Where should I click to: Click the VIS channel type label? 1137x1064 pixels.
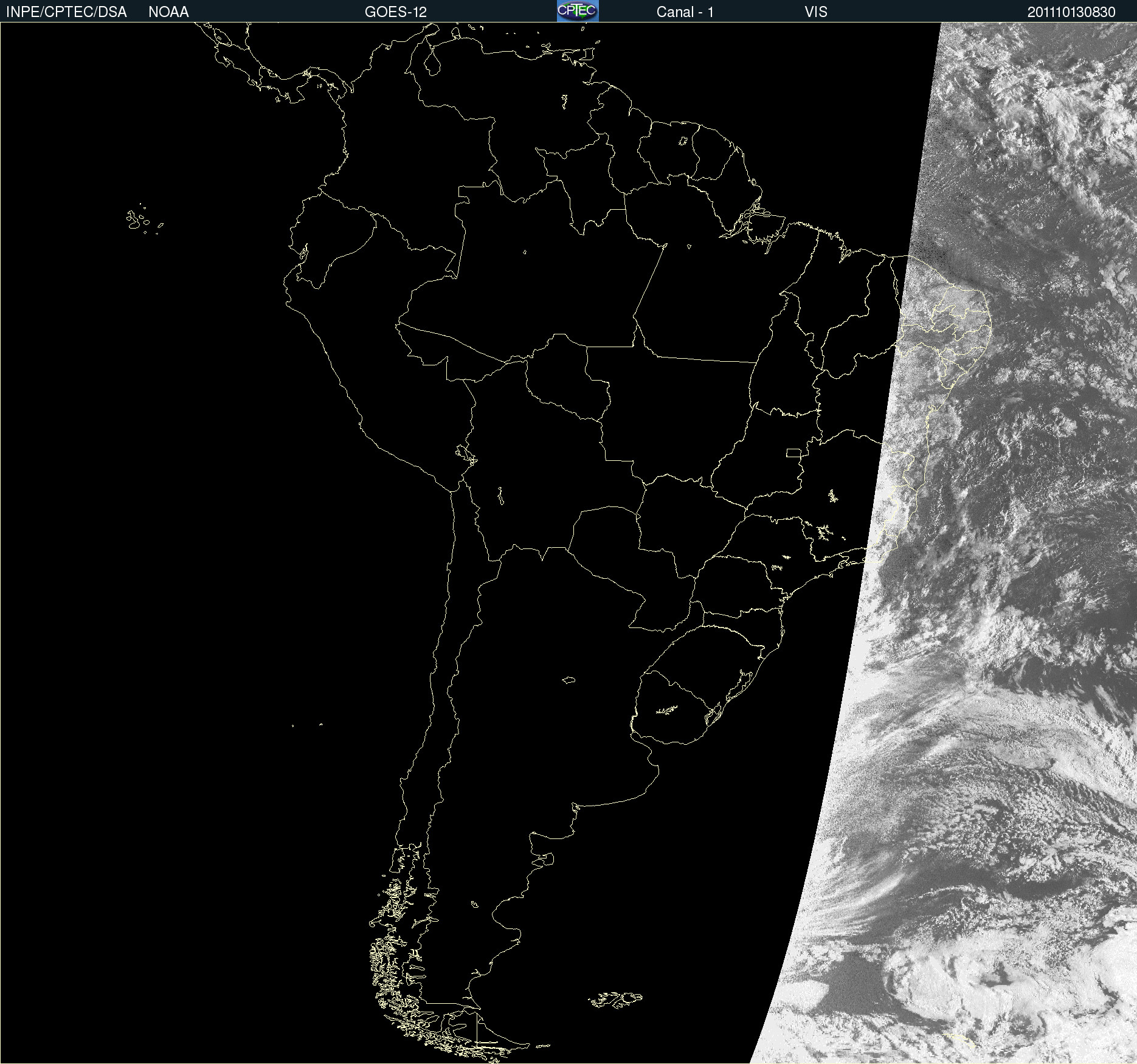(816, 12)
